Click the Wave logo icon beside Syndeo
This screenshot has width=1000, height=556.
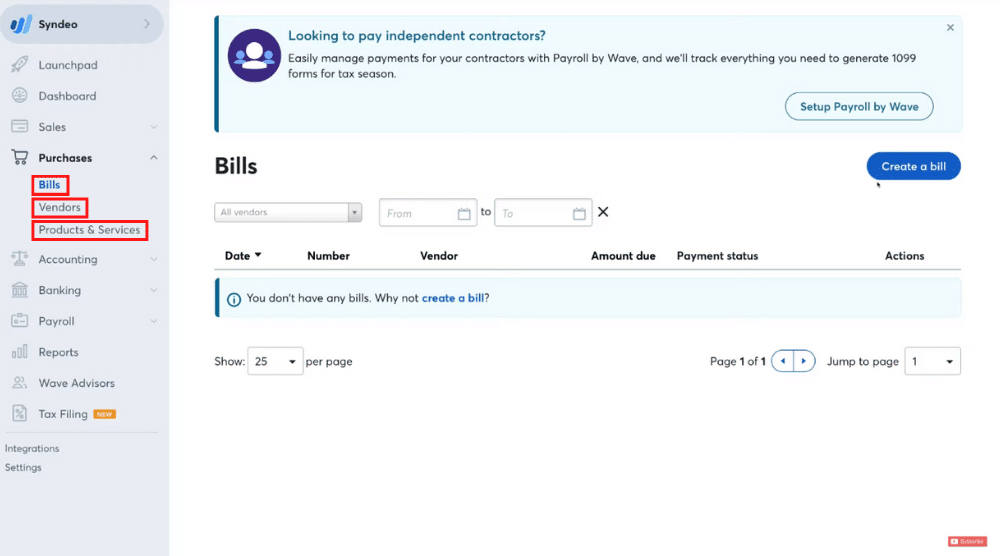21,24
